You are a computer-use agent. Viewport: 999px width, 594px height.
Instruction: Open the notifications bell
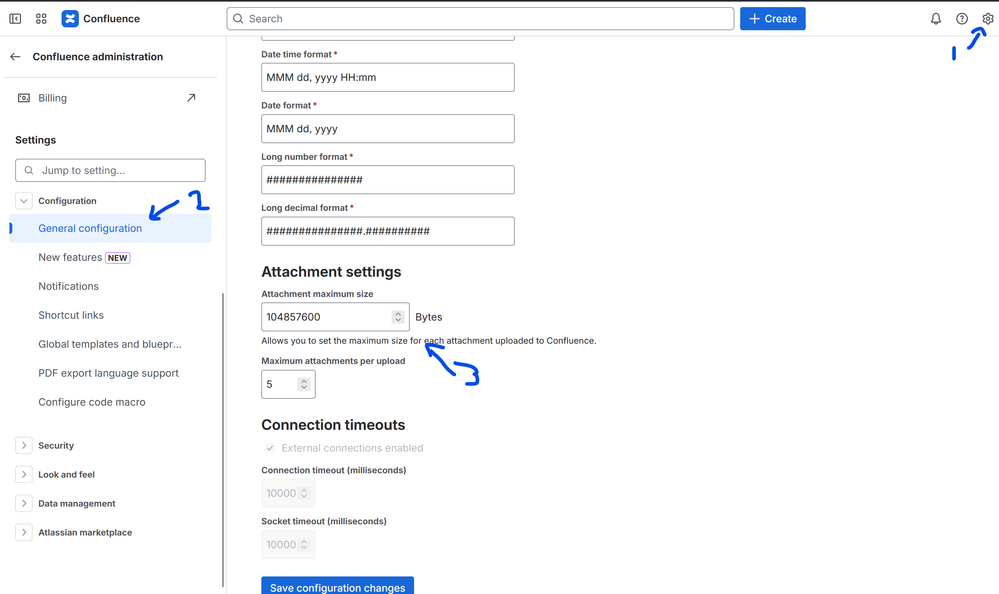coord(935,18)
